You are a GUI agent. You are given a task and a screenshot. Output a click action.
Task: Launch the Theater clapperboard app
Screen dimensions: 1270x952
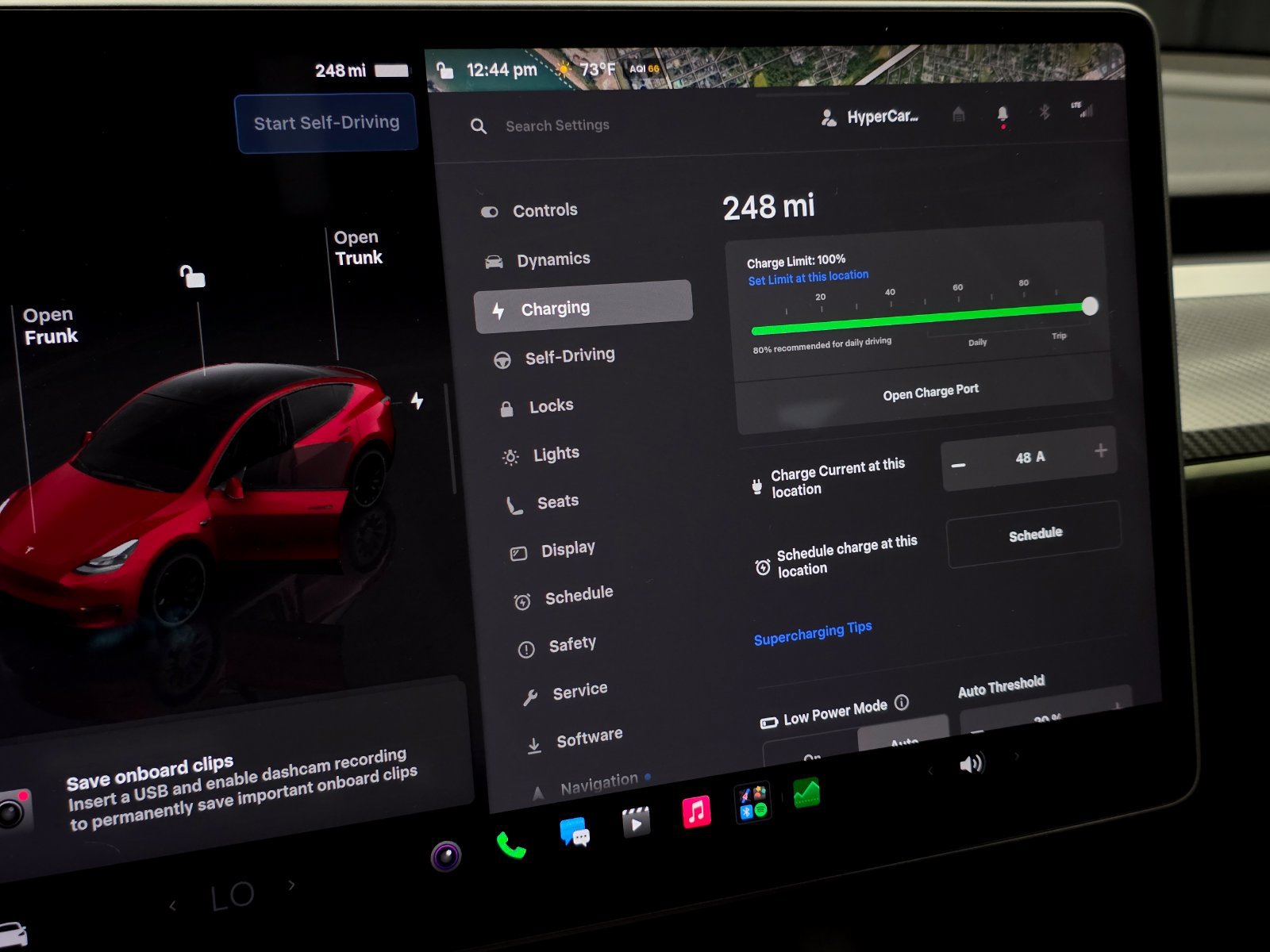(x=636, y=823)
